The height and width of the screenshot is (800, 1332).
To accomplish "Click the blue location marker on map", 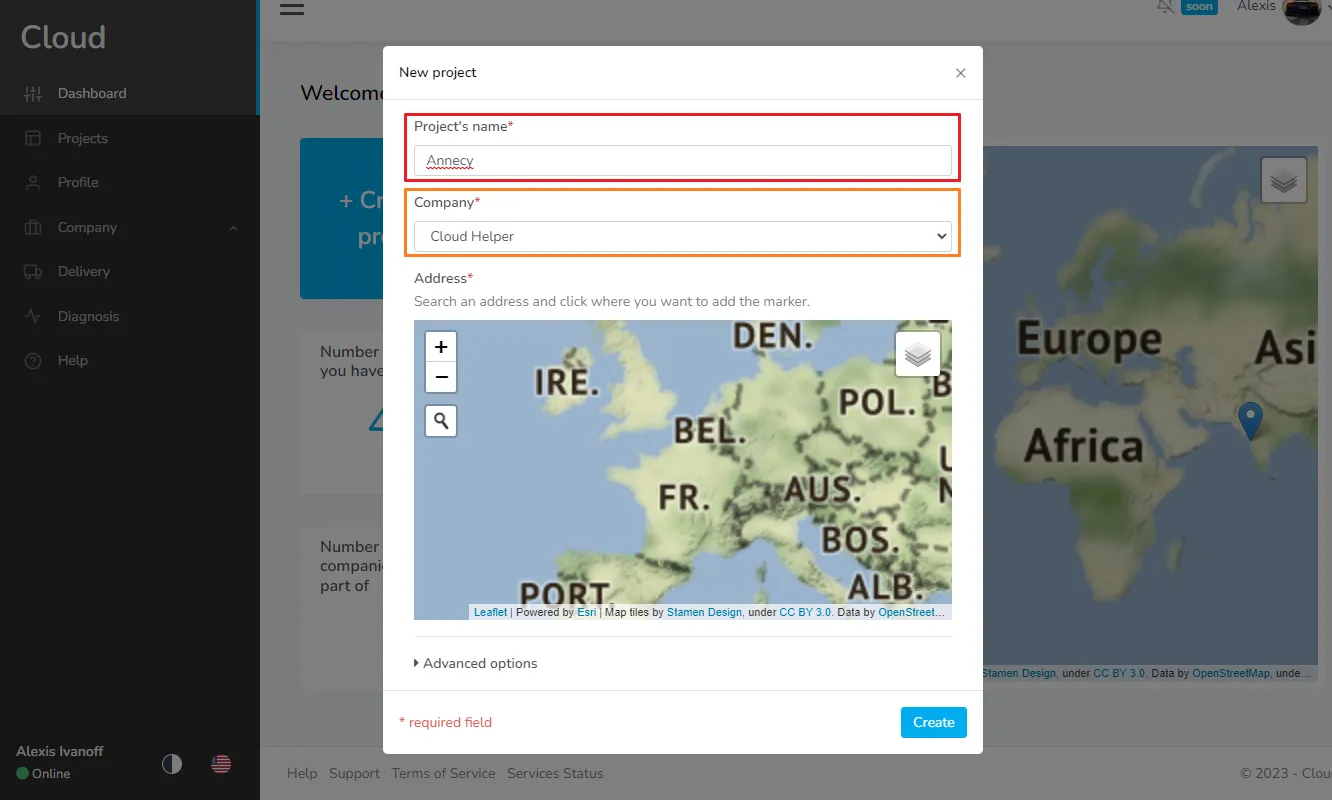I will (1249, 419).
